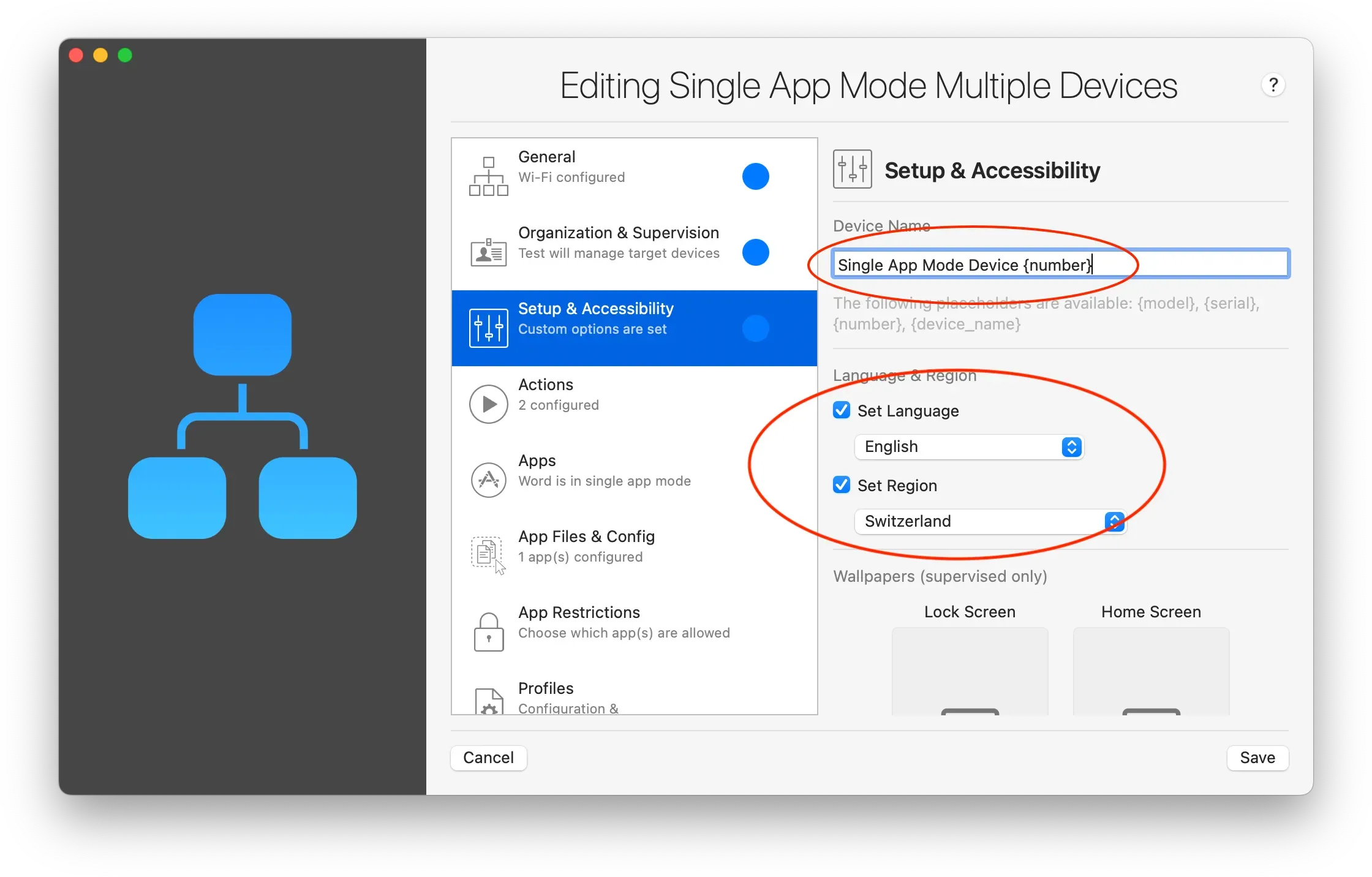
Task: Click the Lock Screen wallpaper well
Action: [x=970, y=671]
